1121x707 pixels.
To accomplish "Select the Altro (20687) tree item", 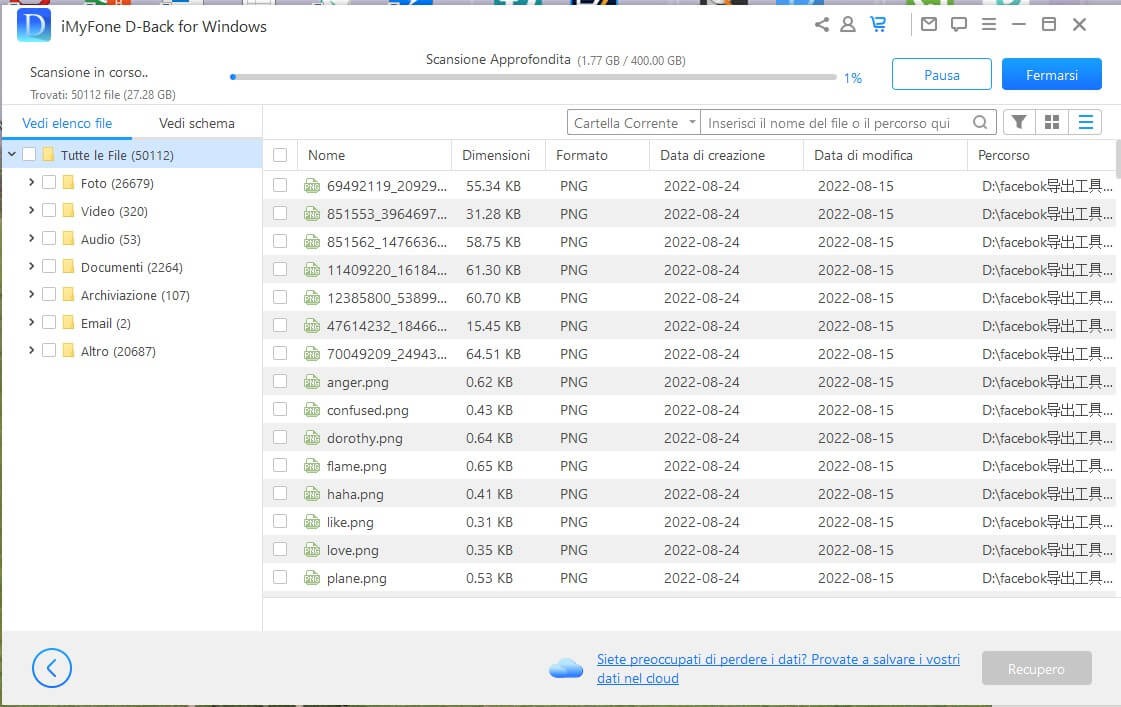I will click(x=118, y=351).
